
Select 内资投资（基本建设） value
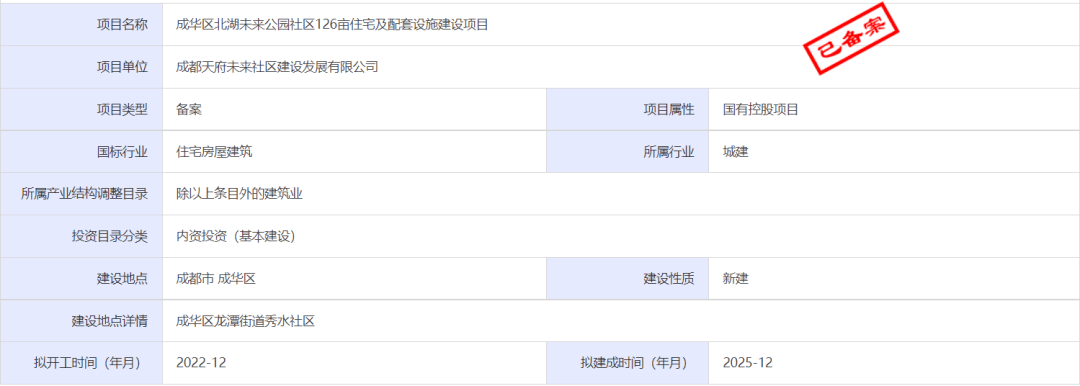tap(236, 236)
